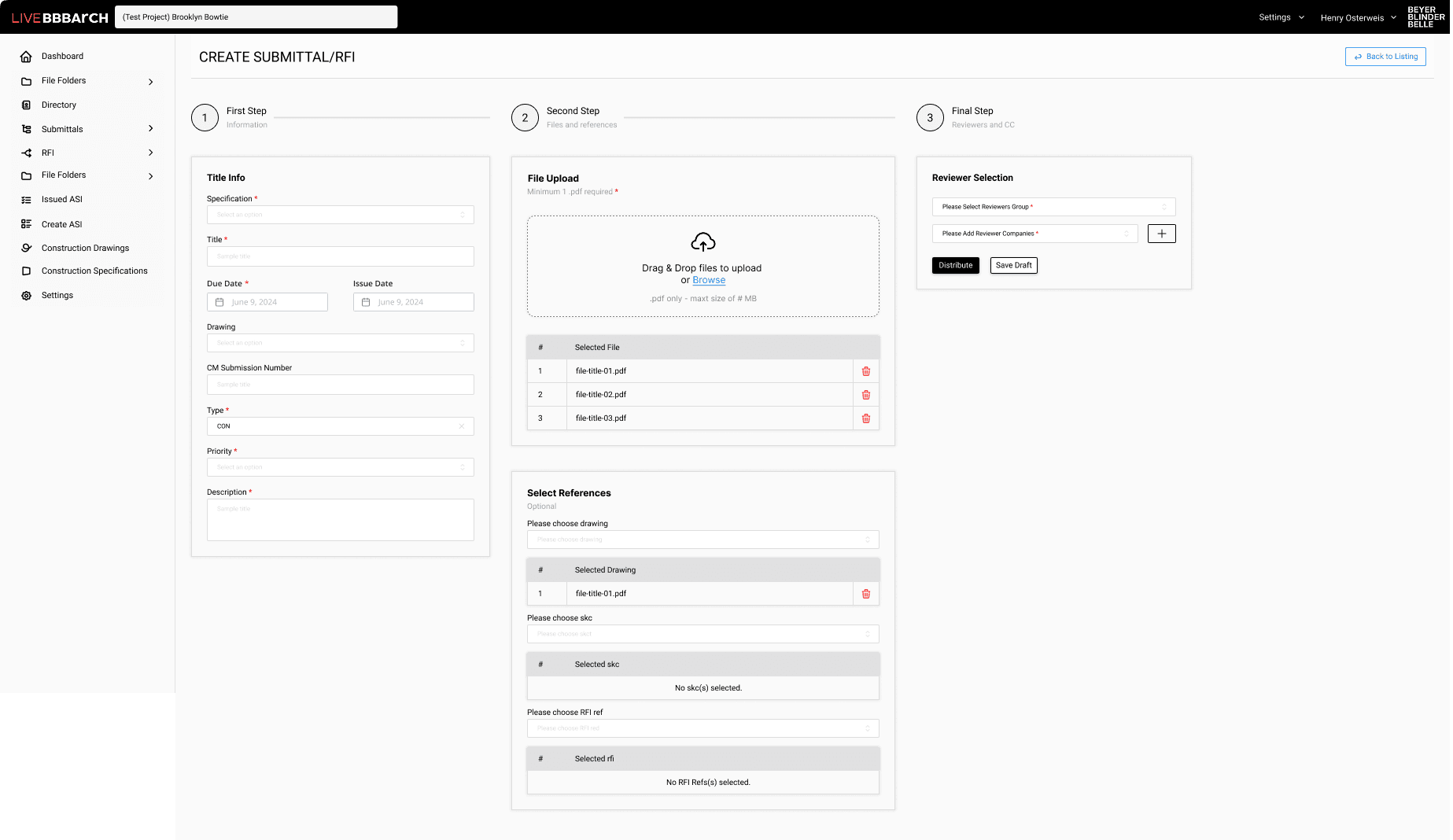The image size is (1453, 840).
Task: Remove file-title-03.pdf from selected files
Action: (865, 418)
